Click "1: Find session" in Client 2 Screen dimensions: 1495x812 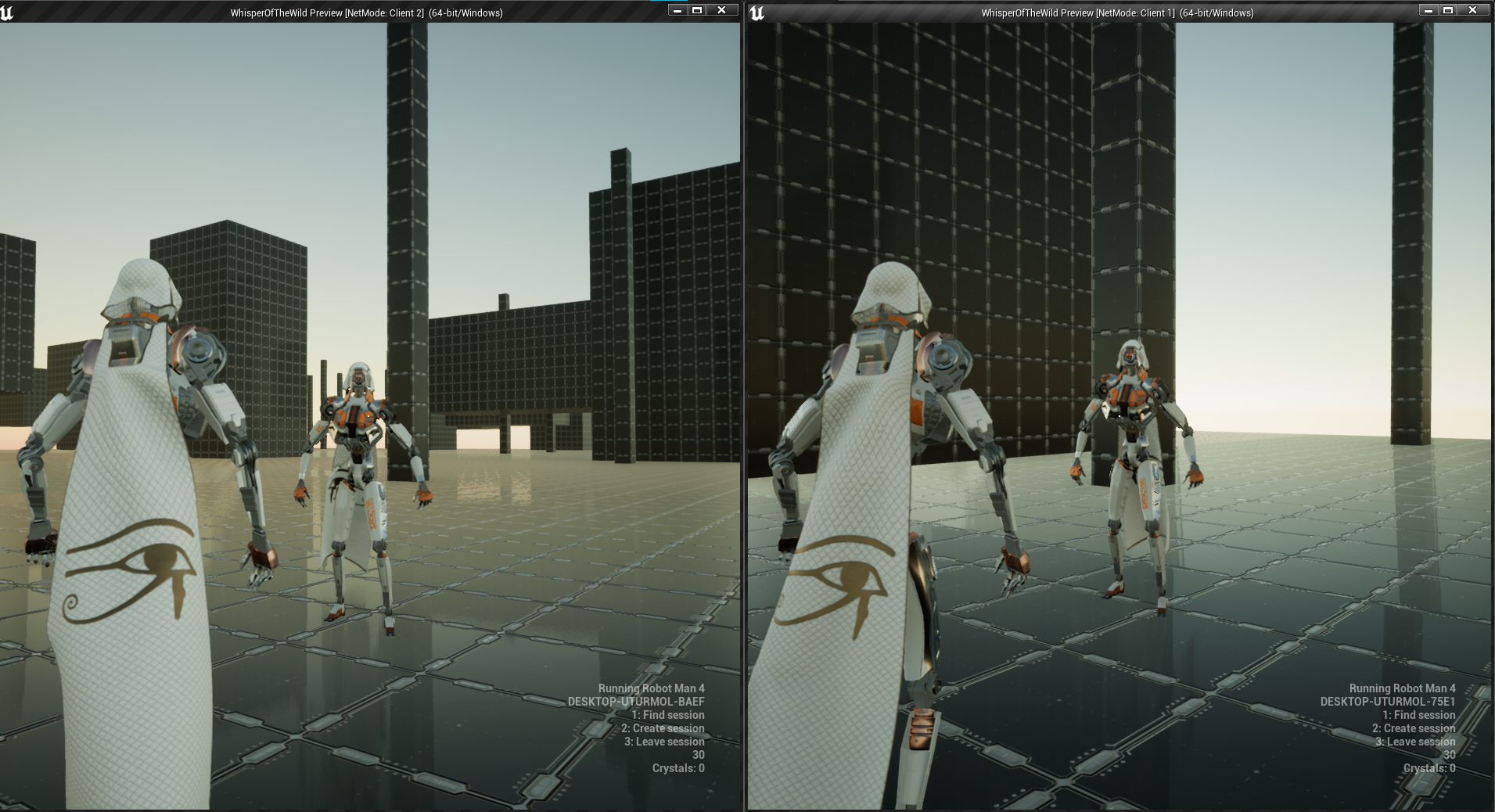tap(668, 715)
